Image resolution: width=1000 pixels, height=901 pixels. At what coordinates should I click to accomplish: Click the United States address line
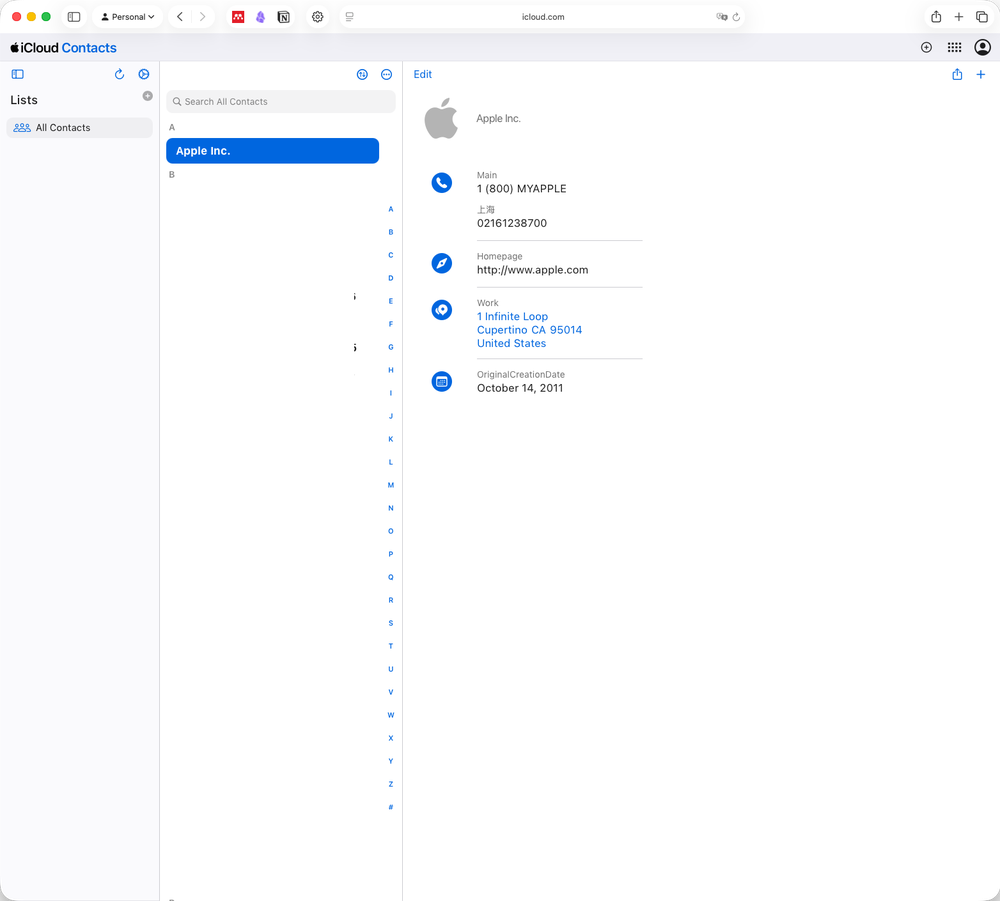pyautogui.click(x=511, y=343)
